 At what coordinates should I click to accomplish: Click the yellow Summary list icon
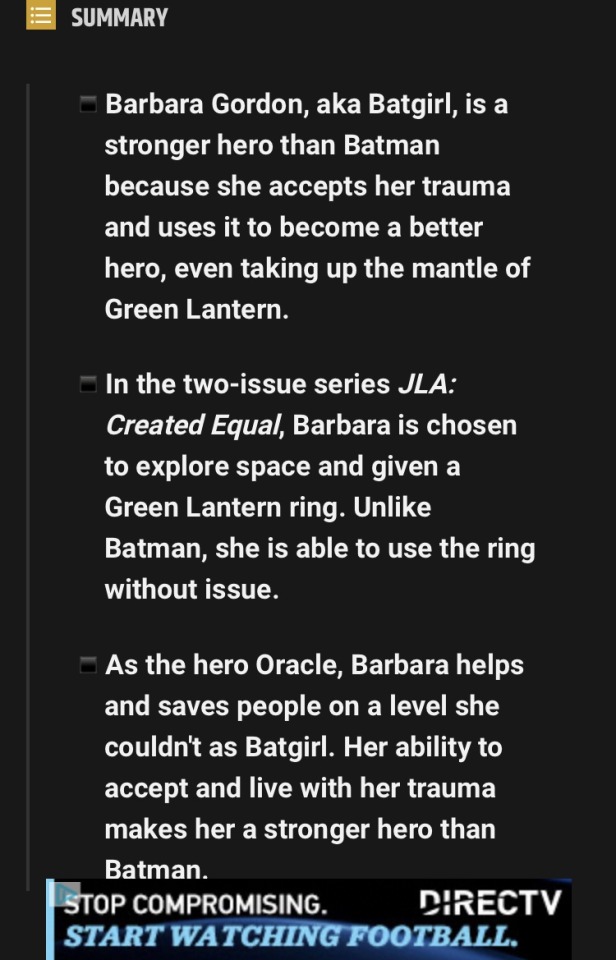[41, 16]
